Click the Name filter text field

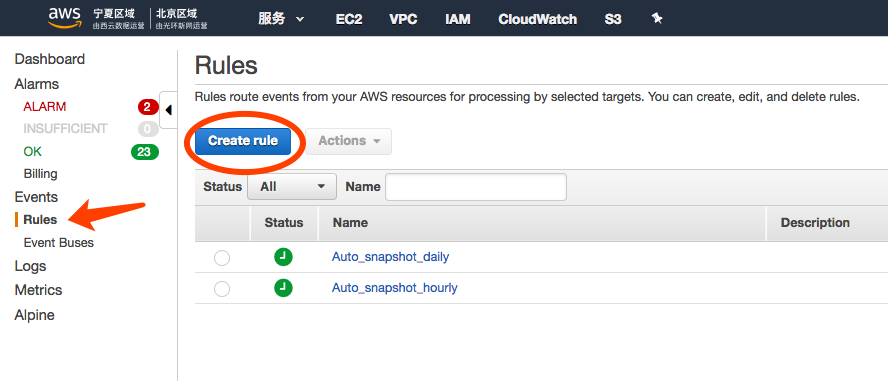[476, 187]
